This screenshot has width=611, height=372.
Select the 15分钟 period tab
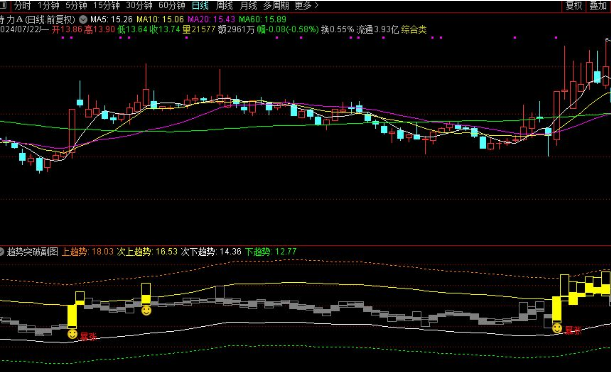106,5
